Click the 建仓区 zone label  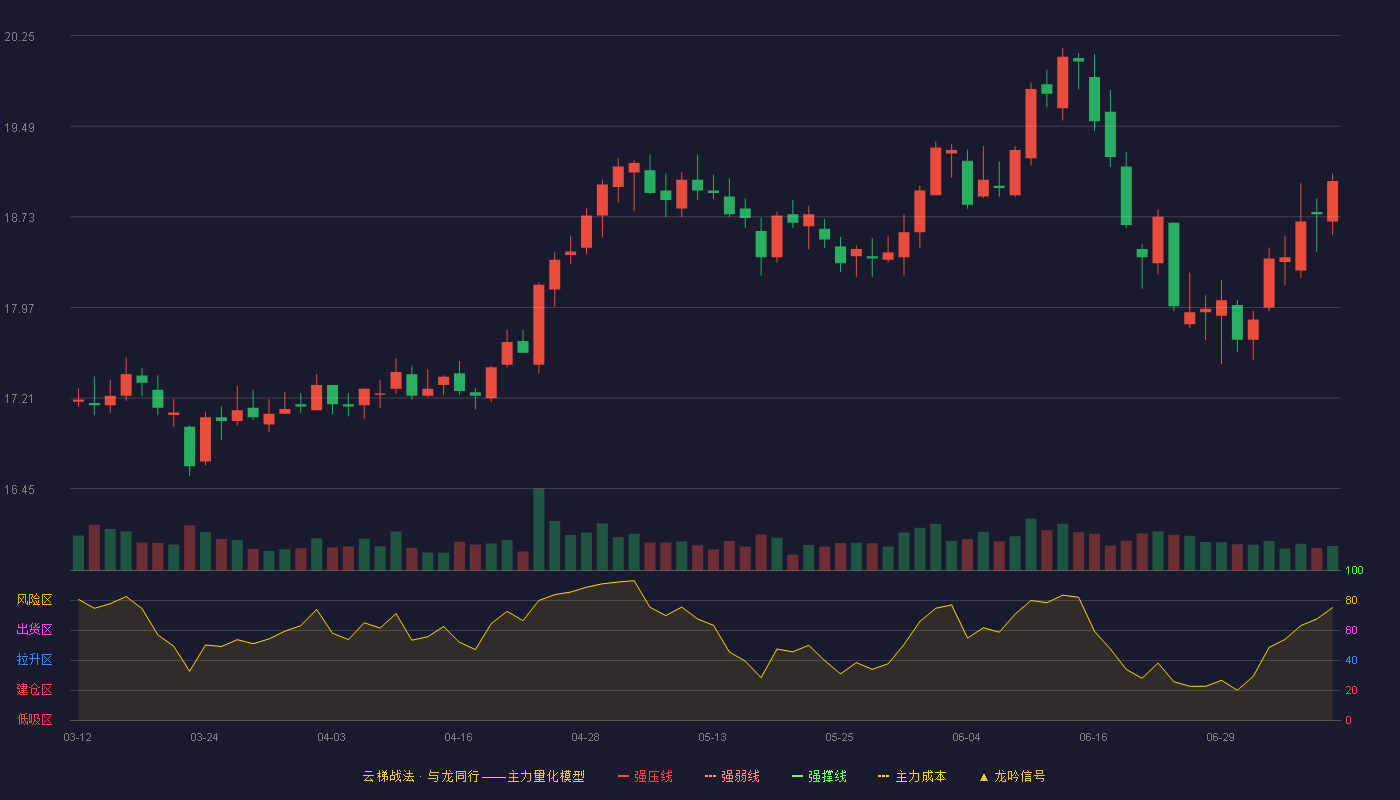34,690
